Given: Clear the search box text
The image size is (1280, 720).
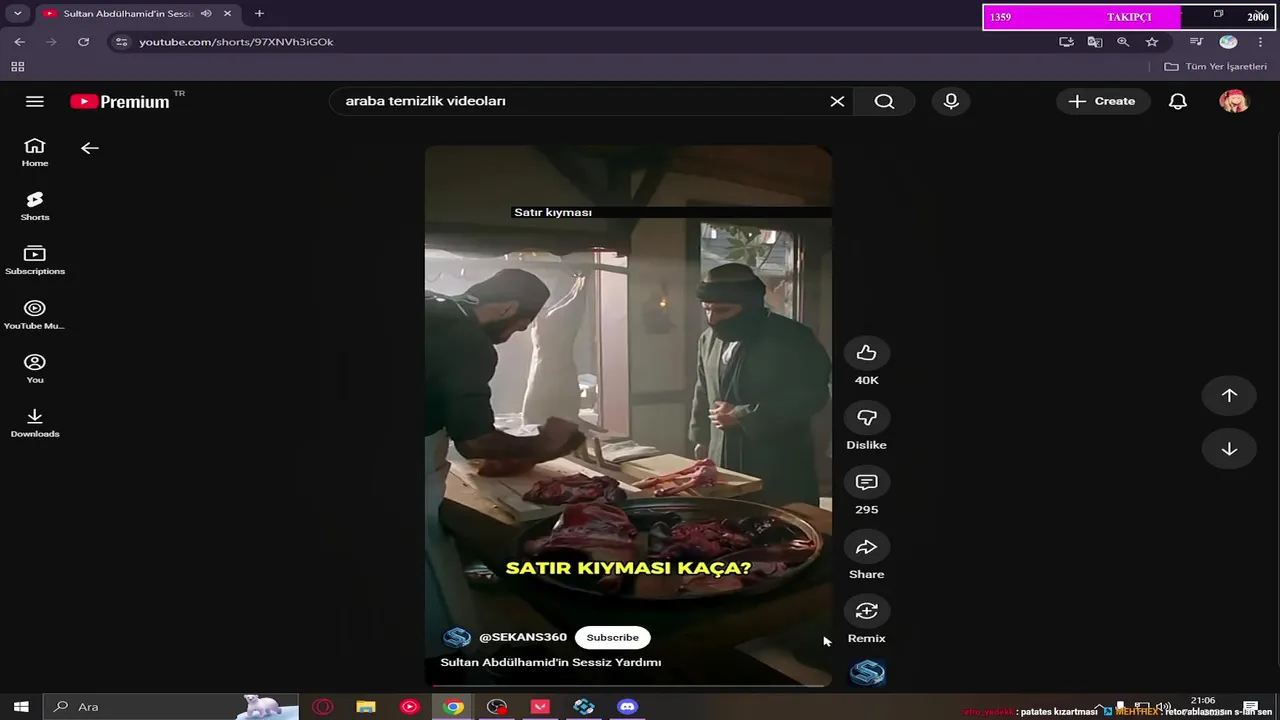Looking at the screenshot, I should coord(837,101).
